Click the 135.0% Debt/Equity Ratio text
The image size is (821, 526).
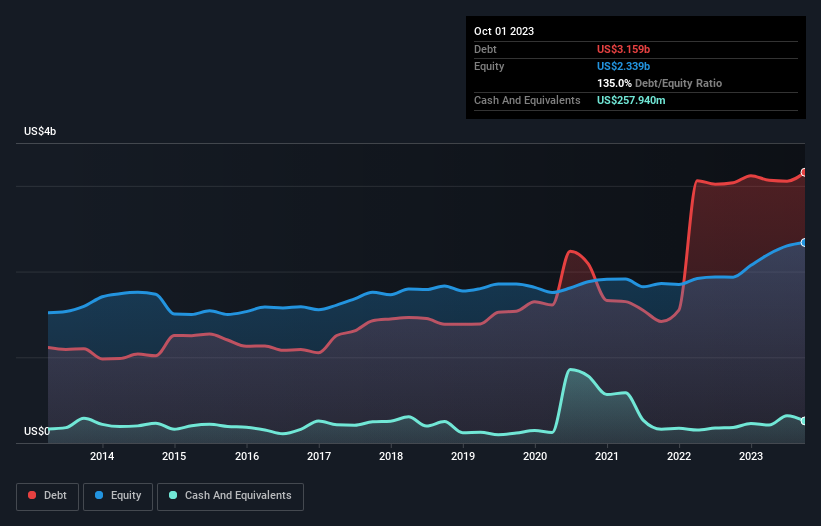[x=659, y=83]
